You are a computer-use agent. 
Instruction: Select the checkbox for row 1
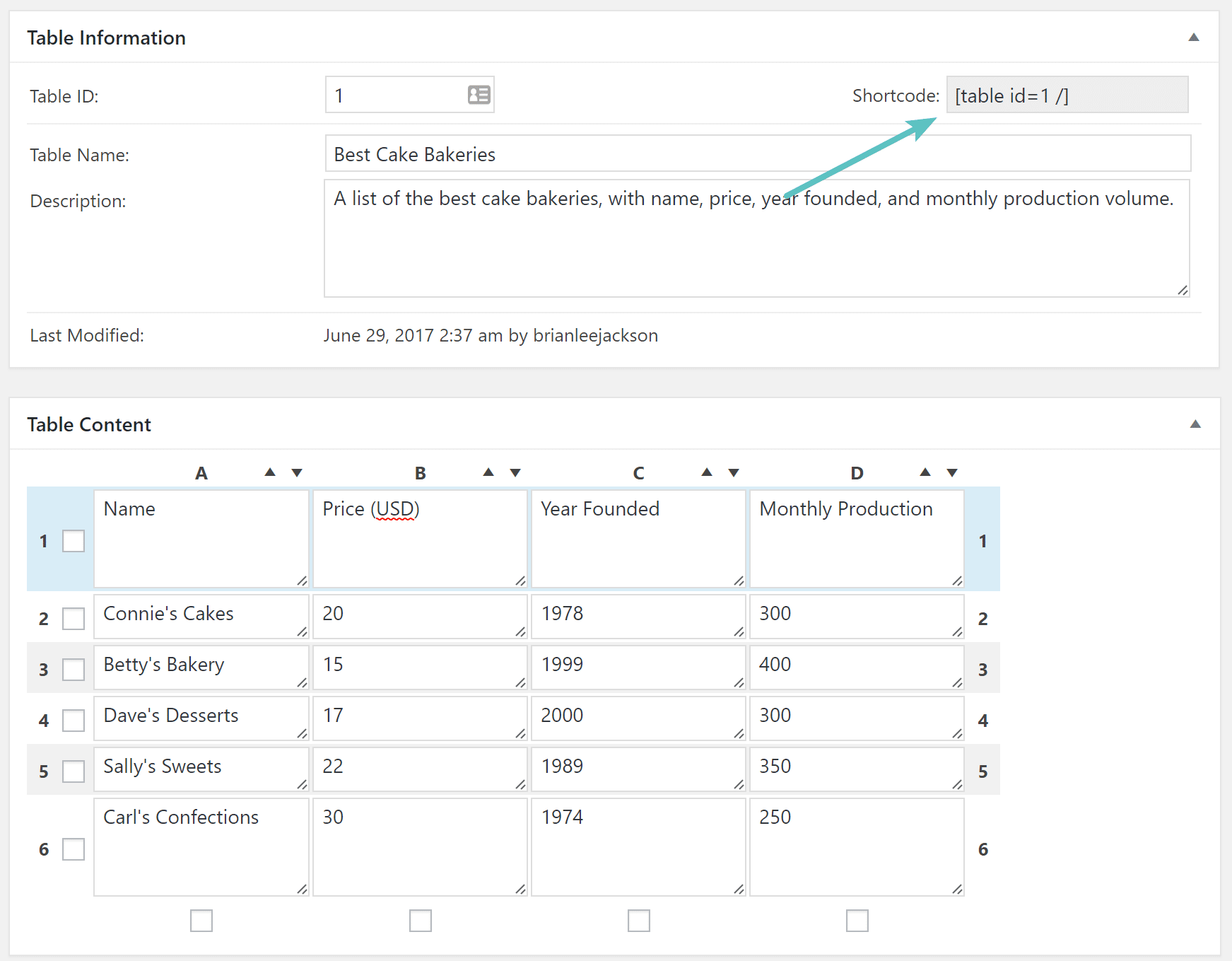tap(74, 540)
